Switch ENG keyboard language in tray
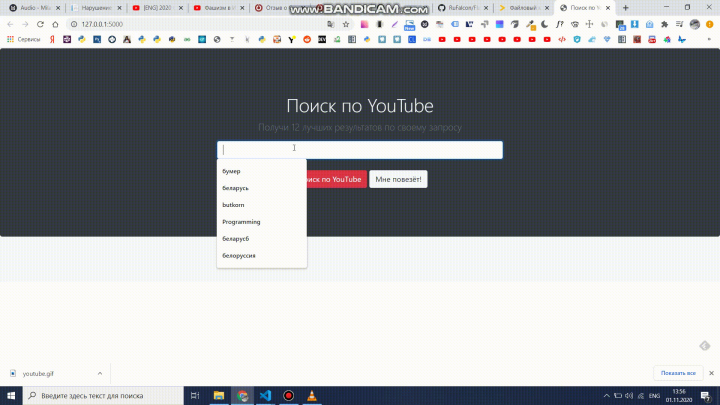Viewport: 720px width, 405px height. click(x=654, y=395)
